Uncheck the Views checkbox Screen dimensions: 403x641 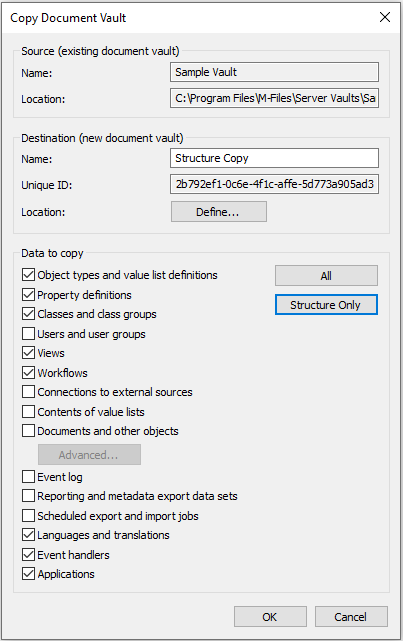pos(28,353)
